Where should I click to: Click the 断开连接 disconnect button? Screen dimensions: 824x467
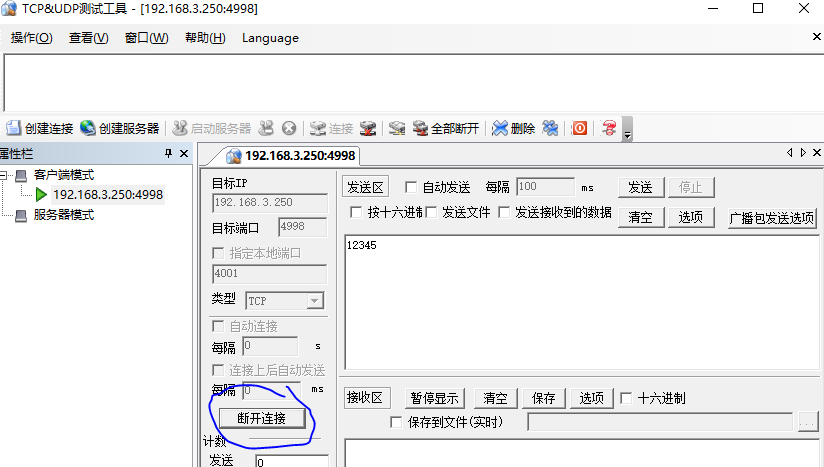pyautogui.click(x=262, y=418)
